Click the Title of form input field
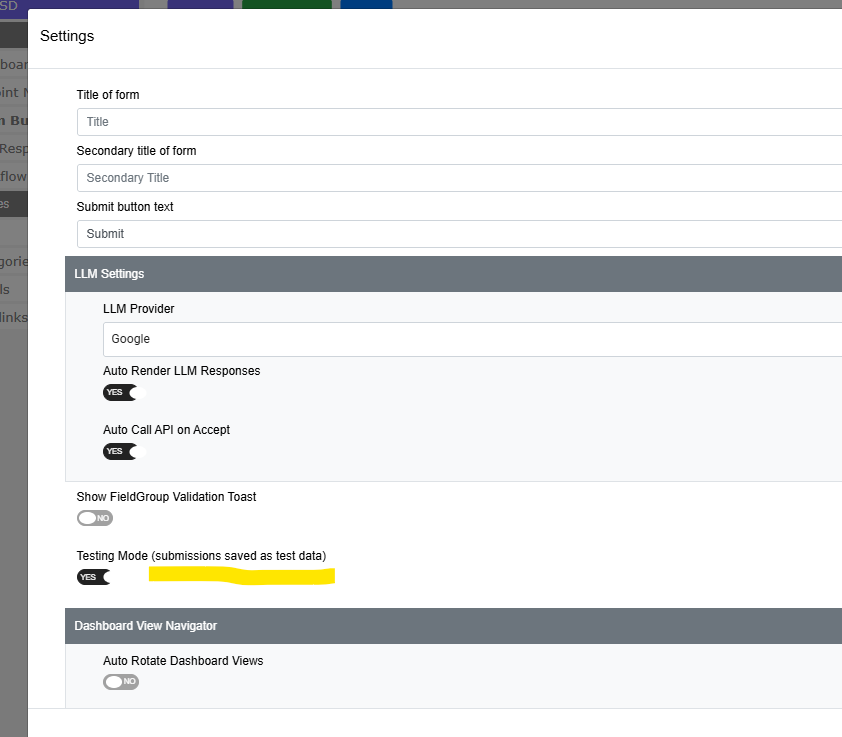 460,122
